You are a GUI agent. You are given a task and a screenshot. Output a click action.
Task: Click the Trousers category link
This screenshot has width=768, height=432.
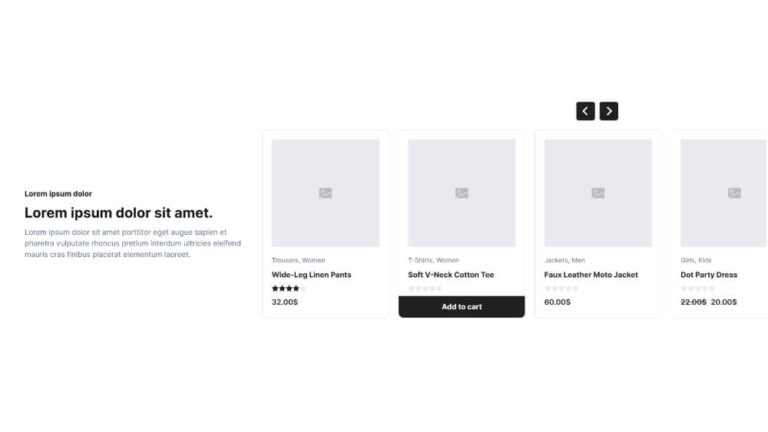(x=285, y=260)
